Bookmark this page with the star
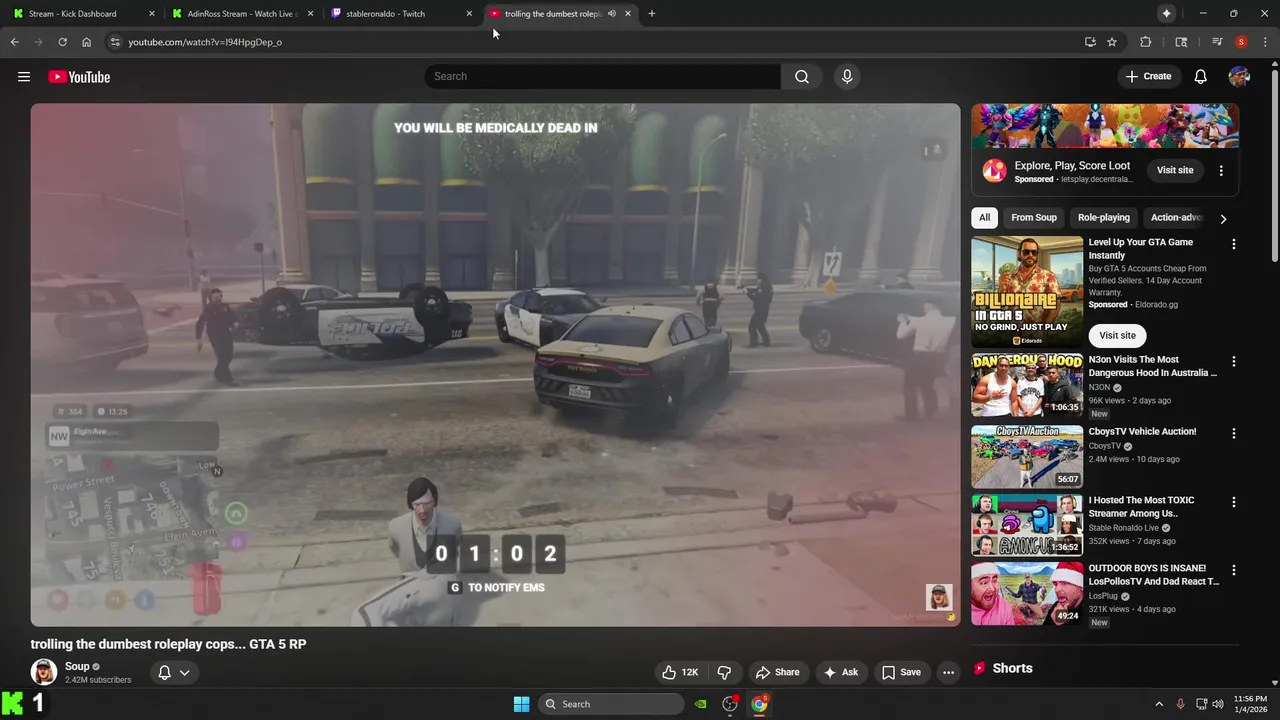This screenshot has height=720, width=1280. click(x=1112, y=42)
